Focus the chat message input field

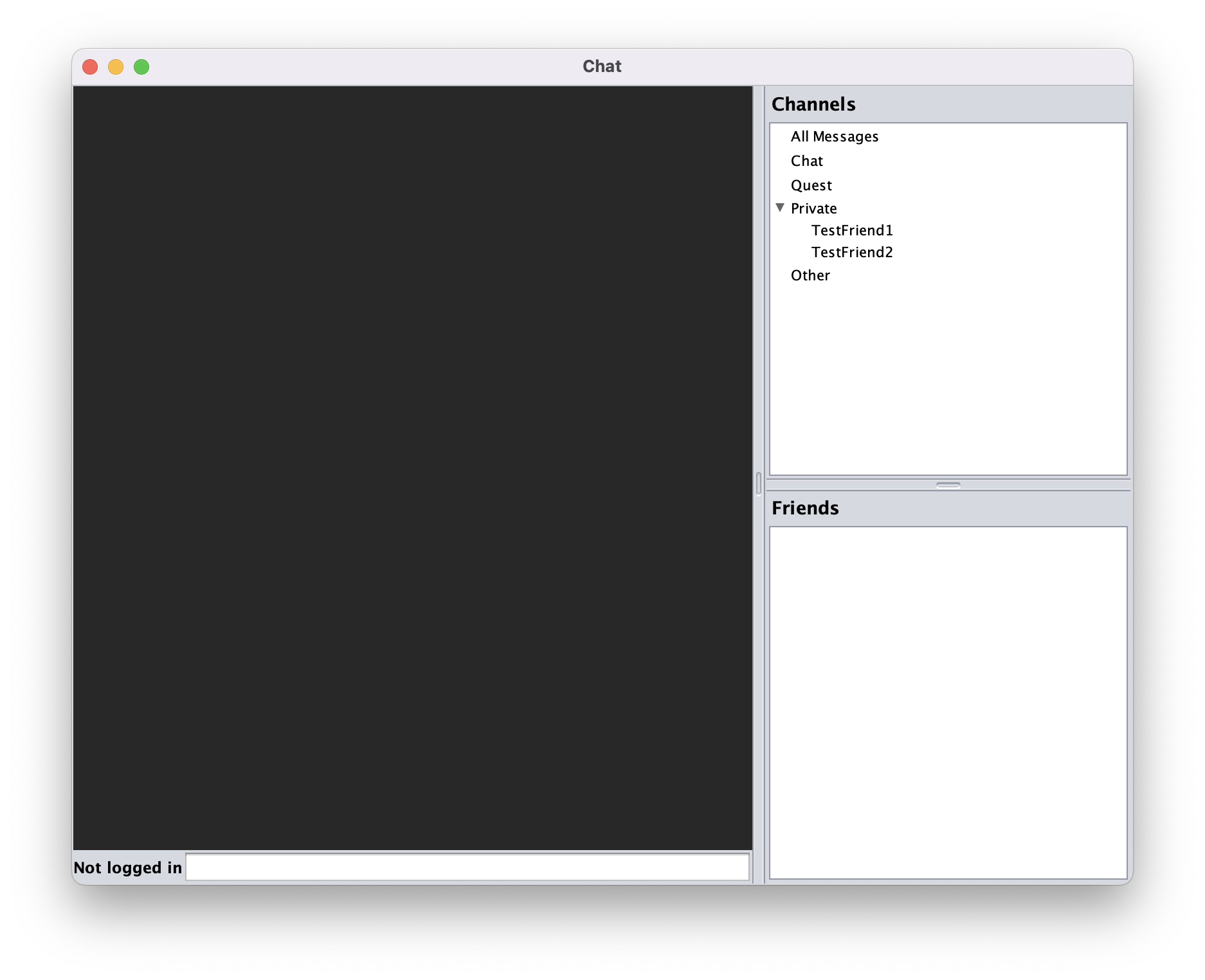[x=467, y=867]
